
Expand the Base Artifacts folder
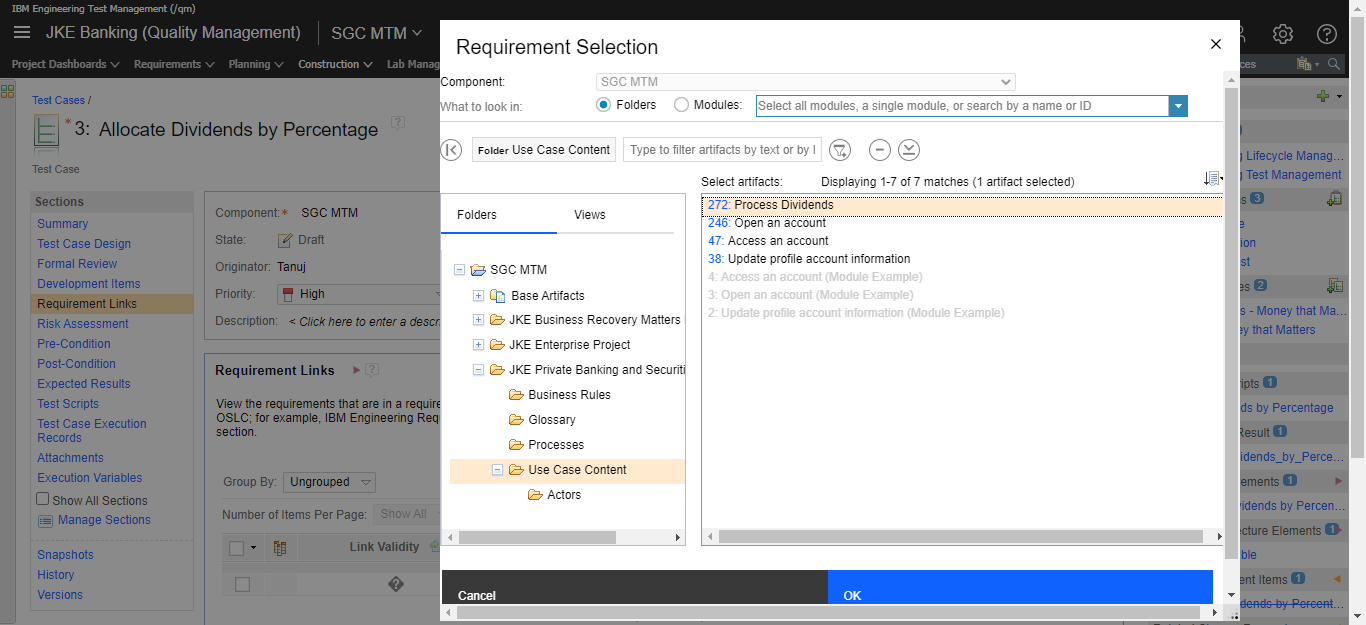[x=478, y=295]
